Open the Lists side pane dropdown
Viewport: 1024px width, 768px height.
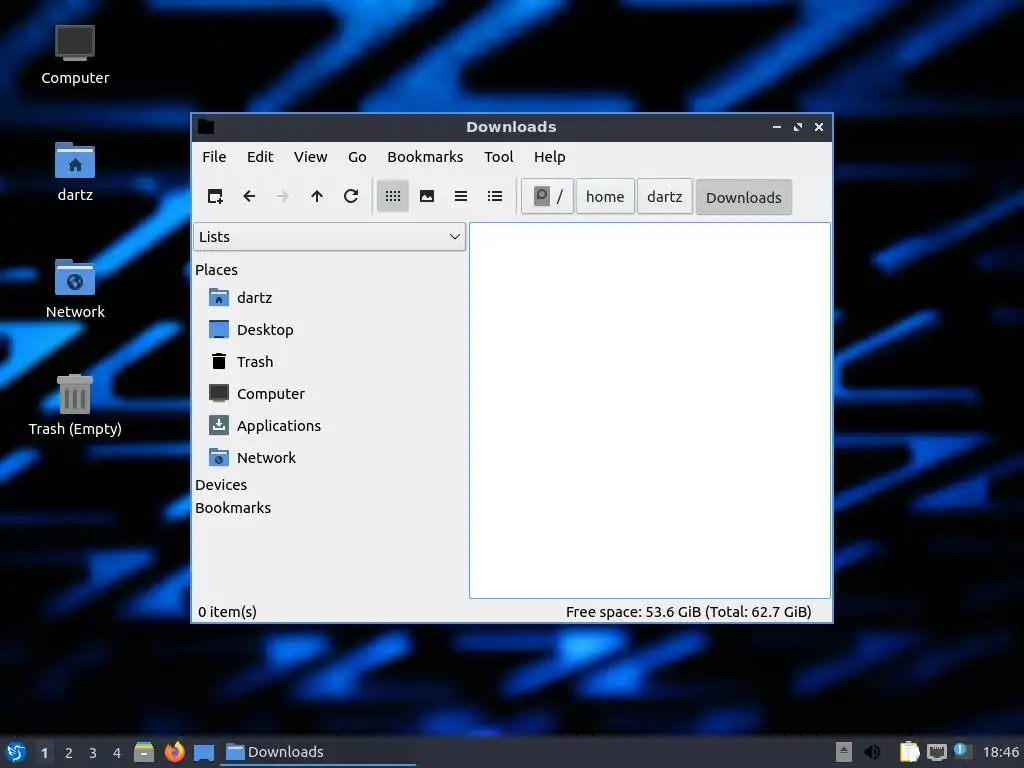[329, 237]
